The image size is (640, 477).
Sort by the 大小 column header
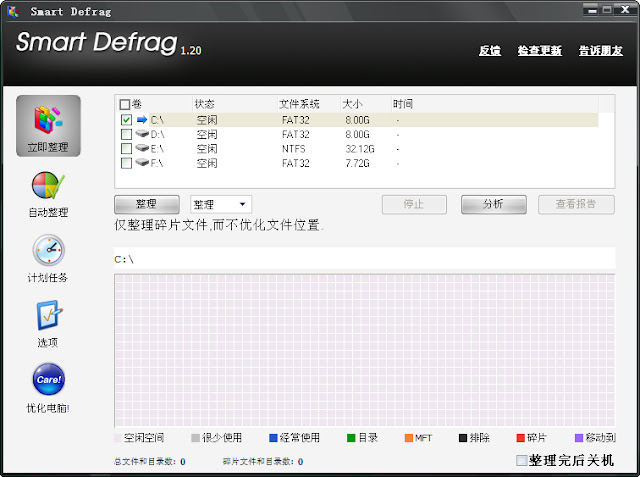point(352,104)
